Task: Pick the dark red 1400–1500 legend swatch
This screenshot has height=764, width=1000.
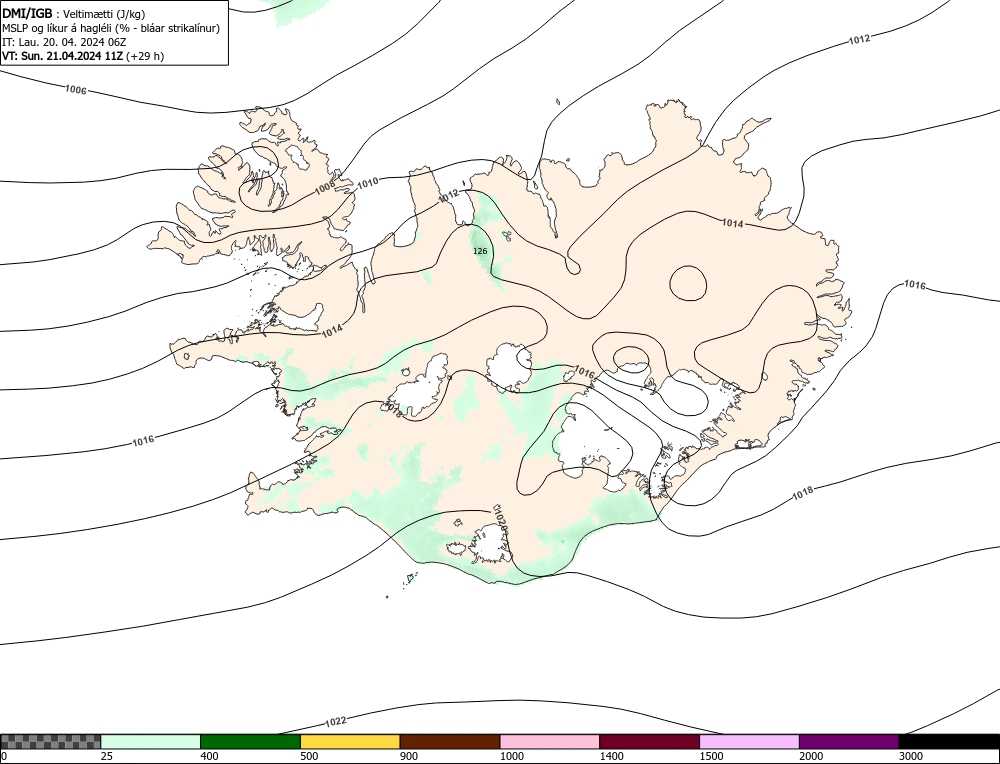Action: pos(649,742)
